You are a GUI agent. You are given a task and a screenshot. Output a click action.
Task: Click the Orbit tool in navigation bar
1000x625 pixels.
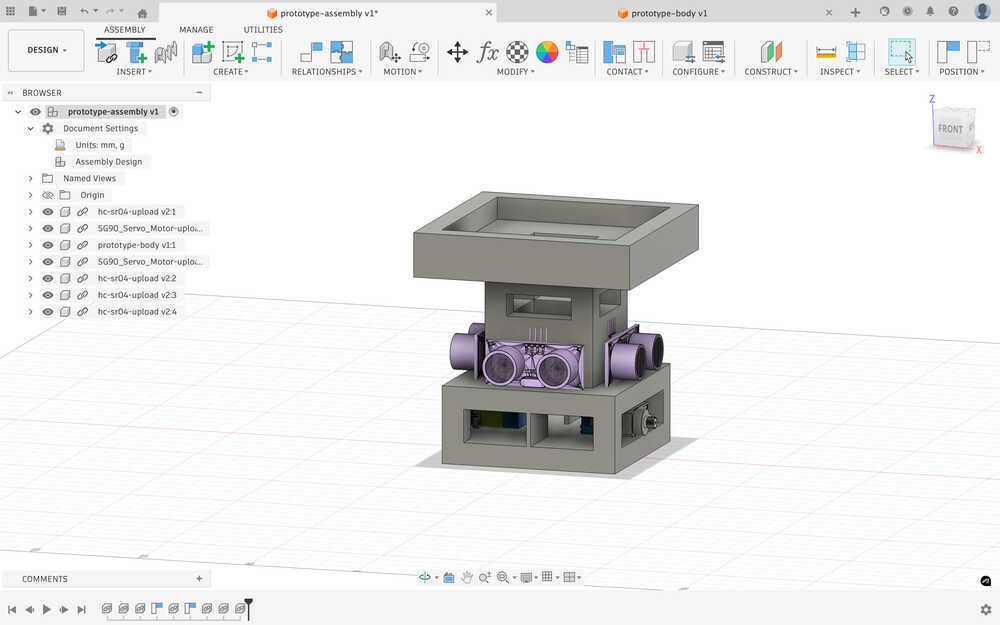(x=424, y=577)
